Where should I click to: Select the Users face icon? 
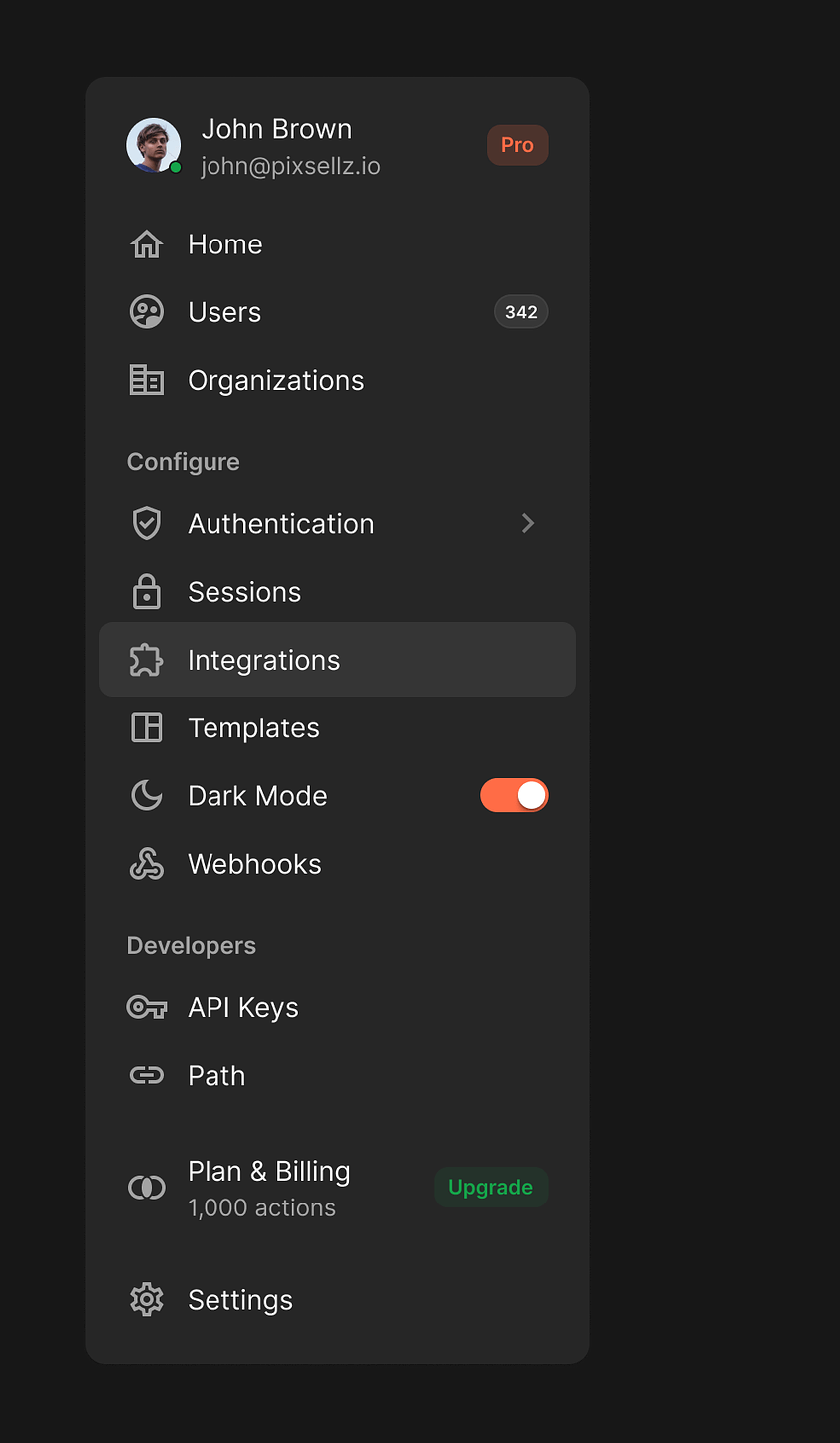pyautogui.click(x=147, y=312)
